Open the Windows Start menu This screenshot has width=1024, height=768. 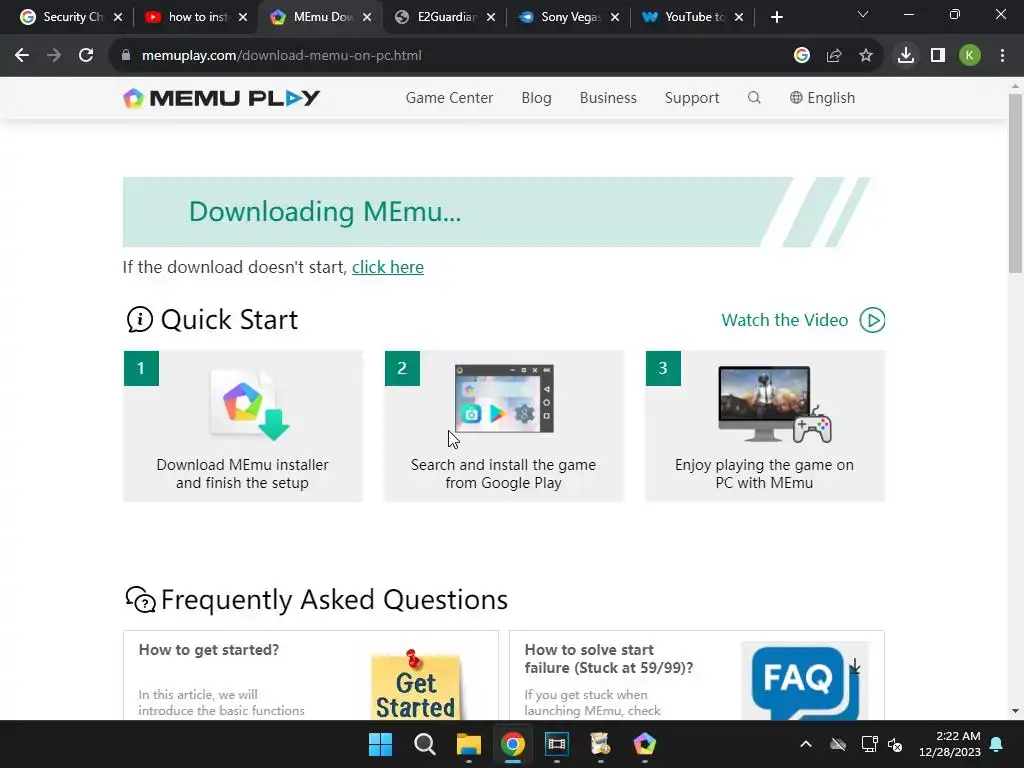[380, 744]
